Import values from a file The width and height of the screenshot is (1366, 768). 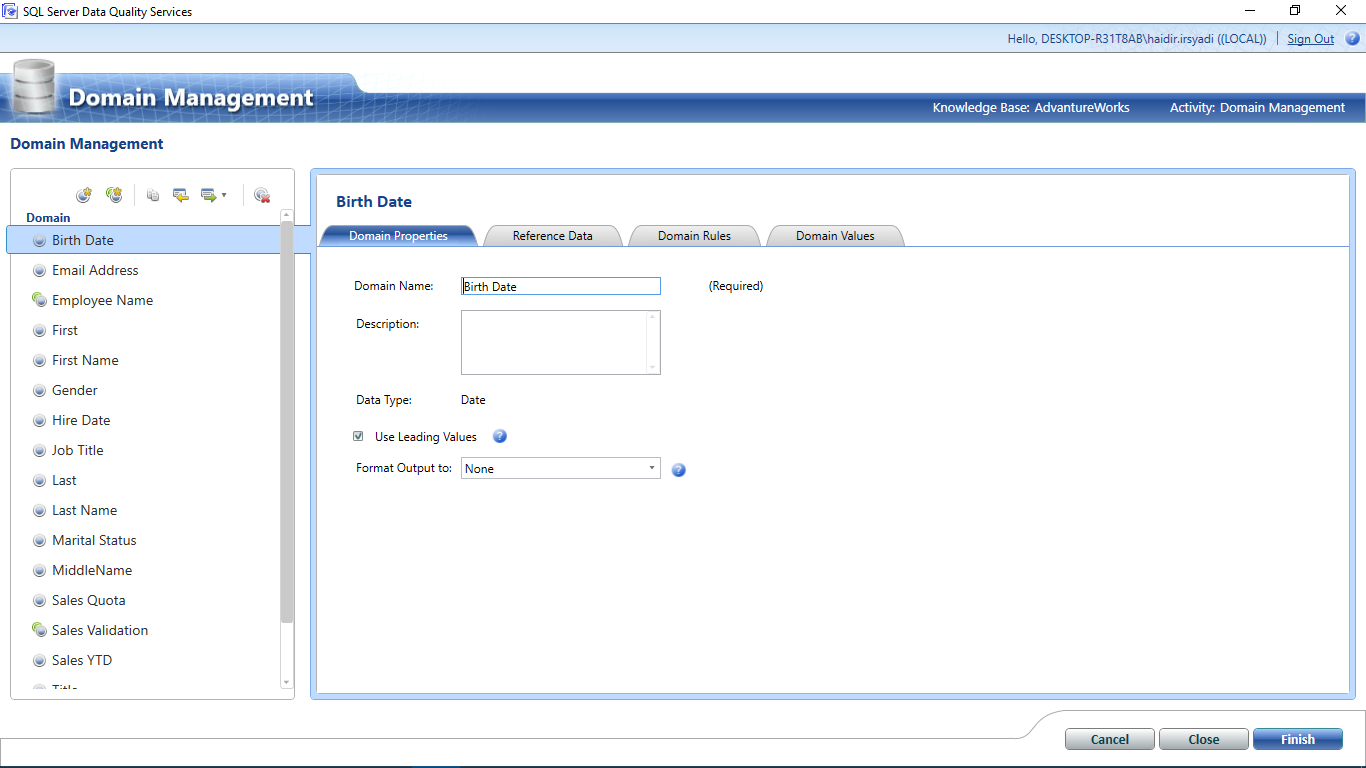click(x=180, y=194)
